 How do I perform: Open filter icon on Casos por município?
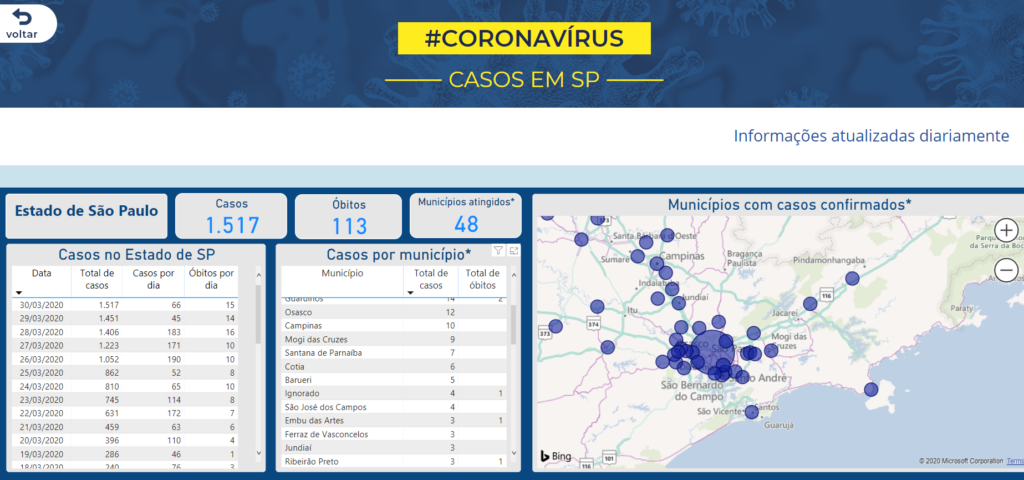point(498,251)
